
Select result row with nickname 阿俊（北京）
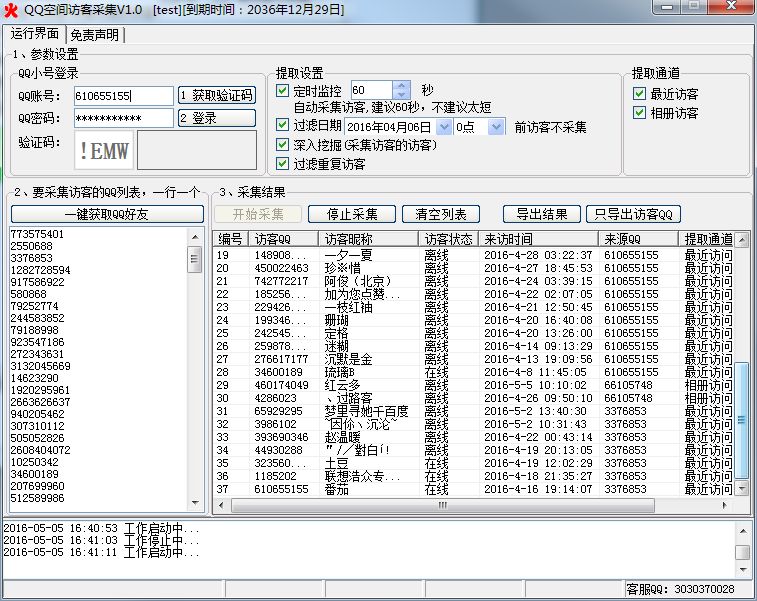point(473,281)
